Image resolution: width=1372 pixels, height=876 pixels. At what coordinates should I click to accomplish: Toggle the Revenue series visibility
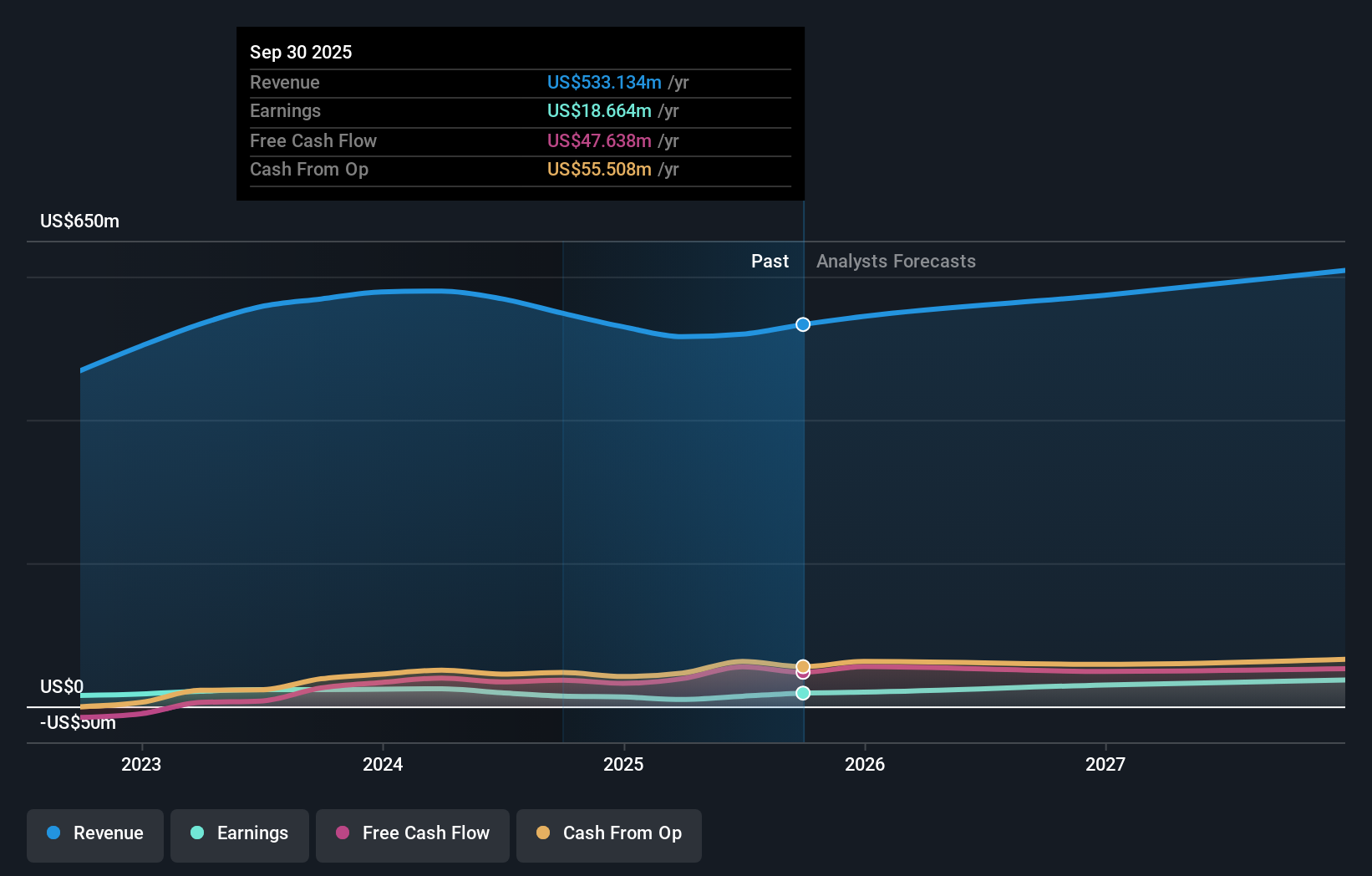click(94, 833)
